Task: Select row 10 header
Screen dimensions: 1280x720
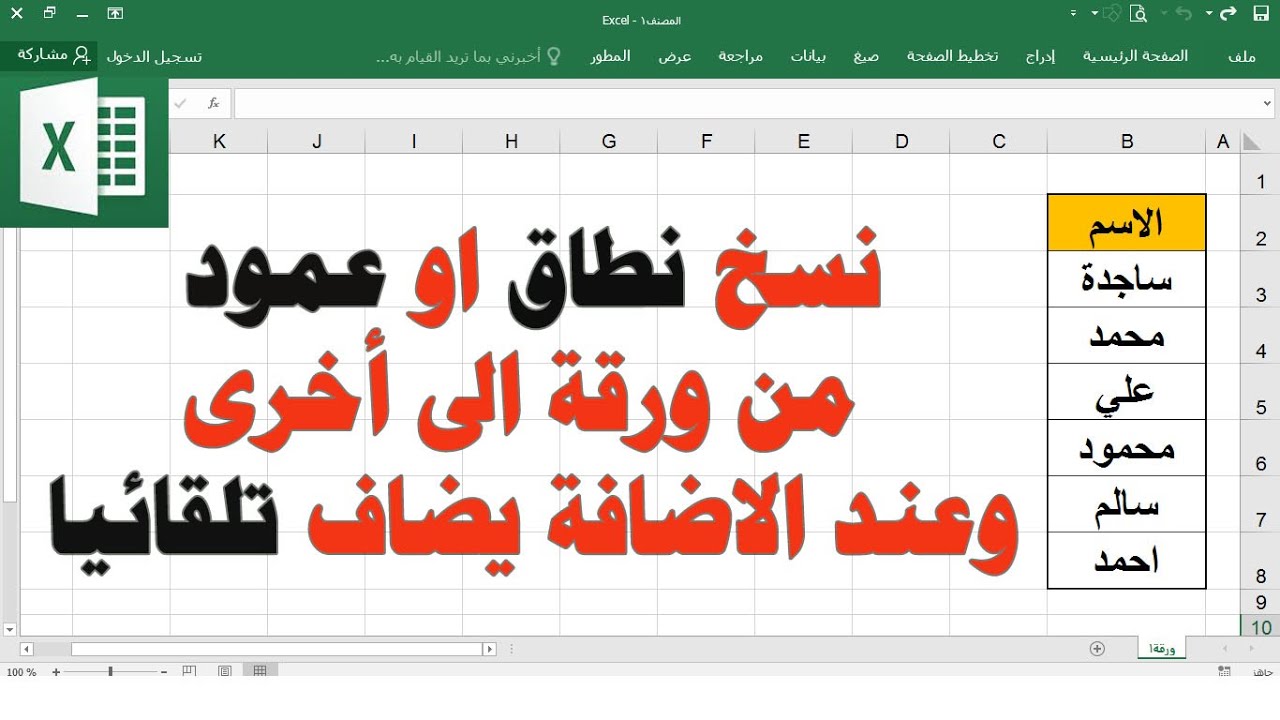Action: click(1260, 626)
